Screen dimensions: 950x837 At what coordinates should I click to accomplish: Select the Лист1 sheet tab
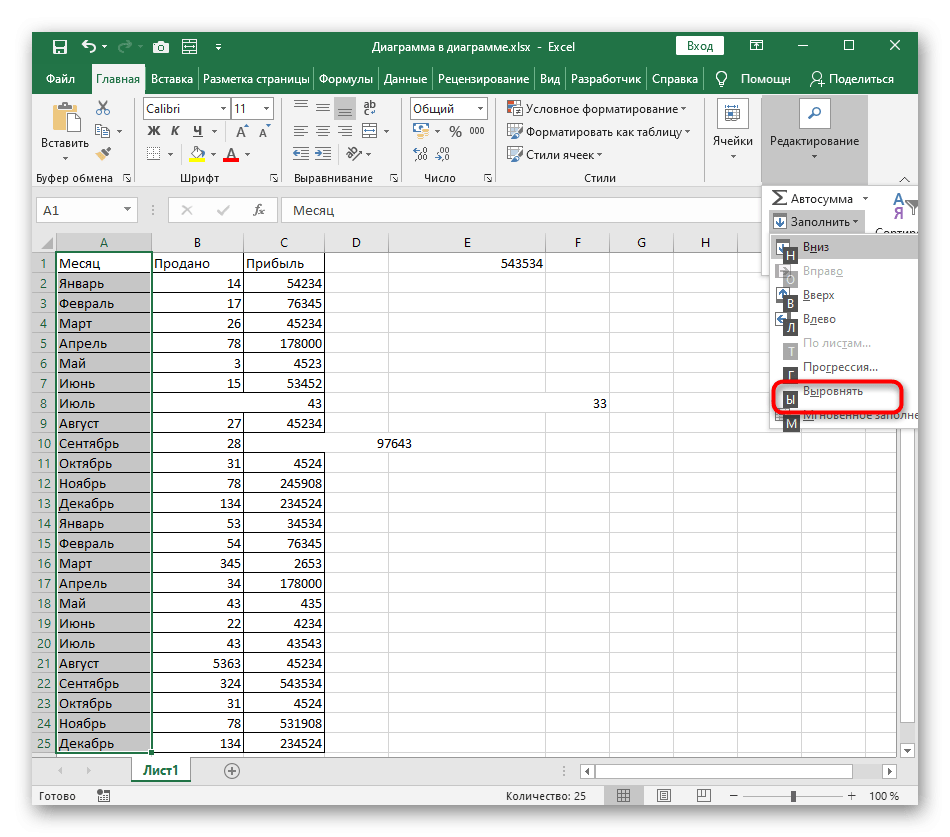coord(161,770)
